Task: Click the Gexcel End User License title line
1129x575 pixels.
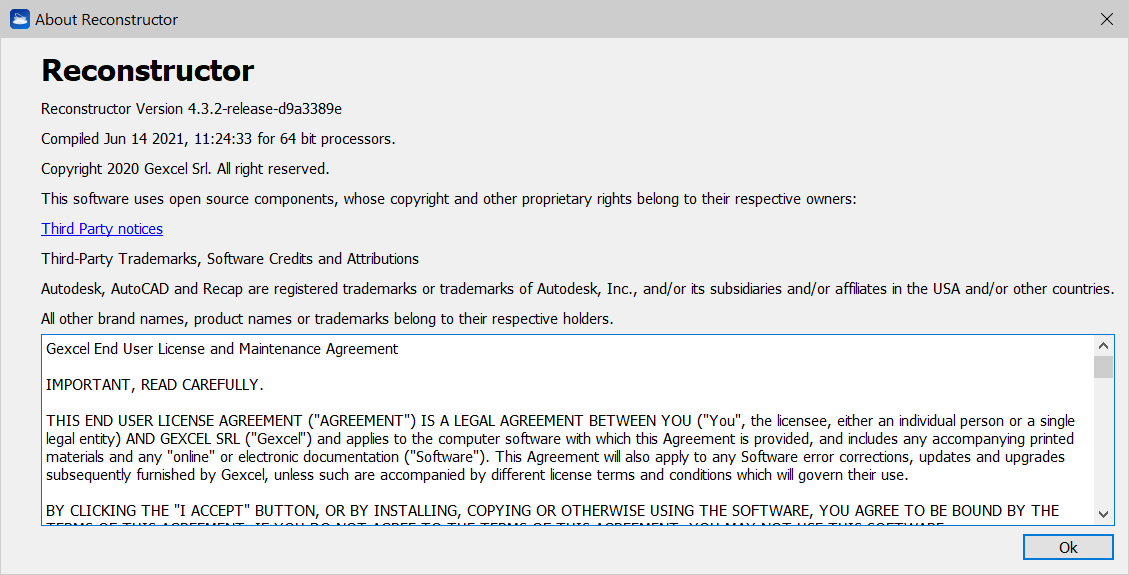Action: (222, 349)
